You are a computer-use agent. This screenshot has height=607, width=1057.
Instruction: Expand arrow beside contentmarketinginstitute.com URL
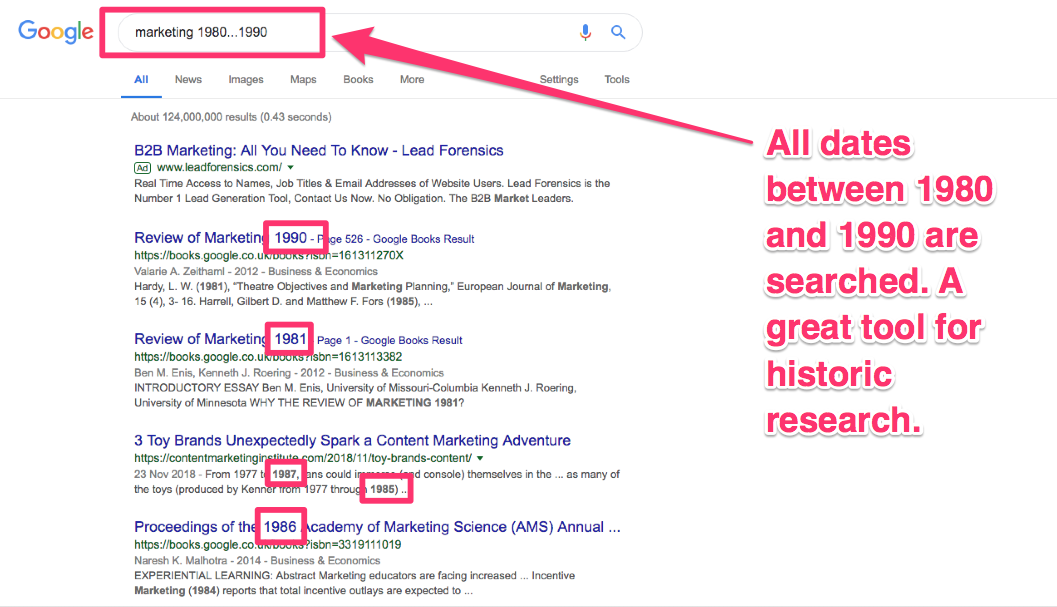point(480,458)
